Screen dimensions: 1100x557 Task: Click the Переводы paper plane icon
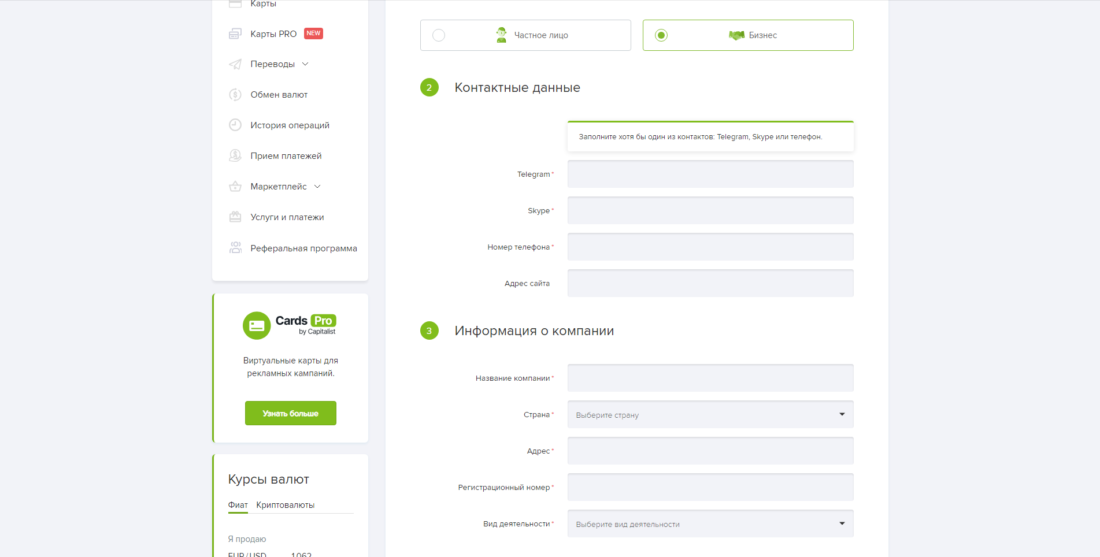click(x=235, y=64)
